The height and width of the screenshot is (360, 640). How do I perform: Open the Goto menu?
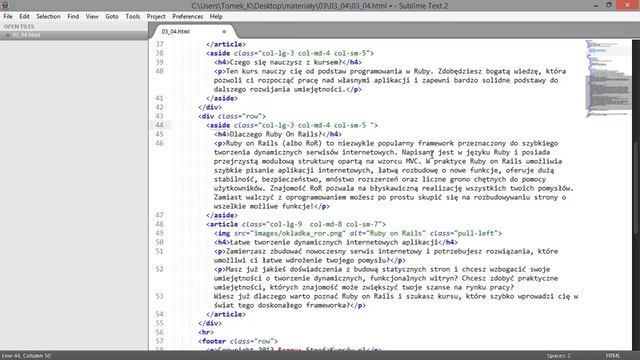click(x=112, y=16)
